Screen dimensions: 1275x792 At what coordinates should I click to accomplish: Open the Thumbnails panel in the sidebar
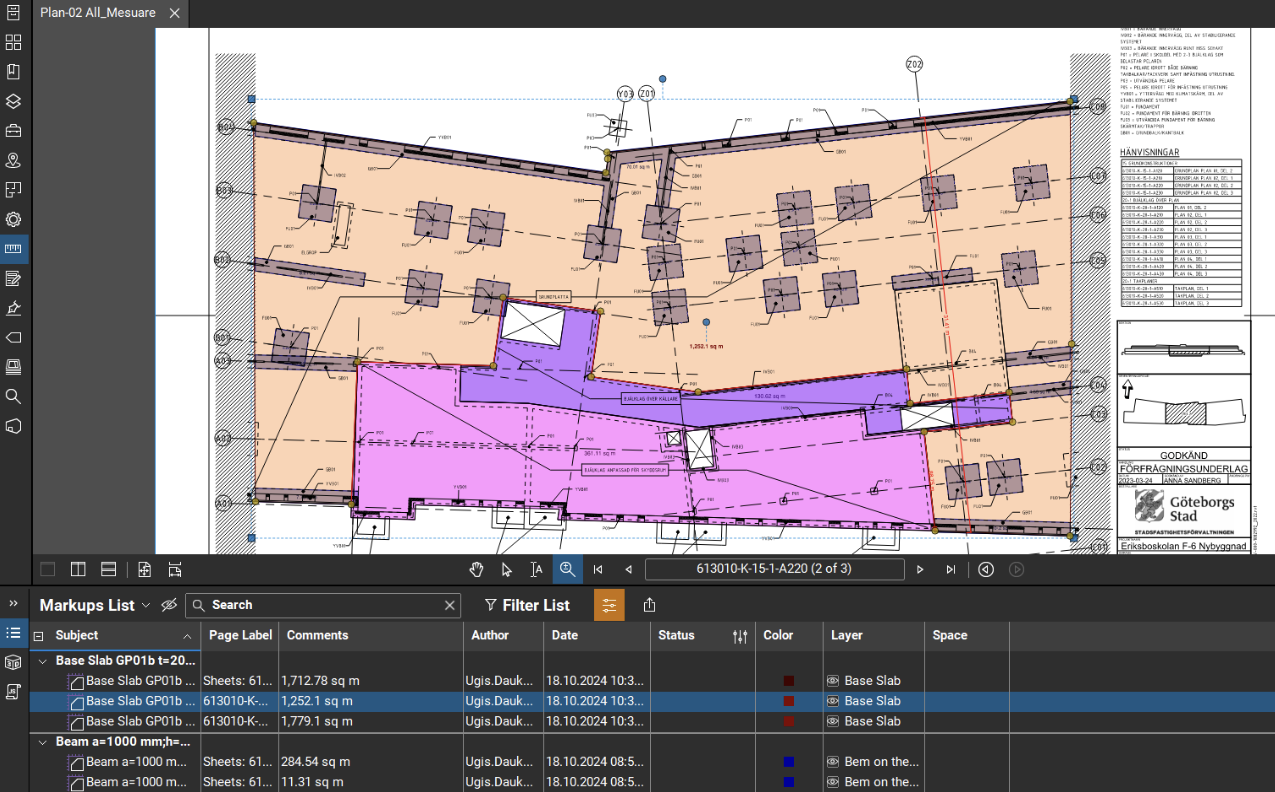click(14, 42)
